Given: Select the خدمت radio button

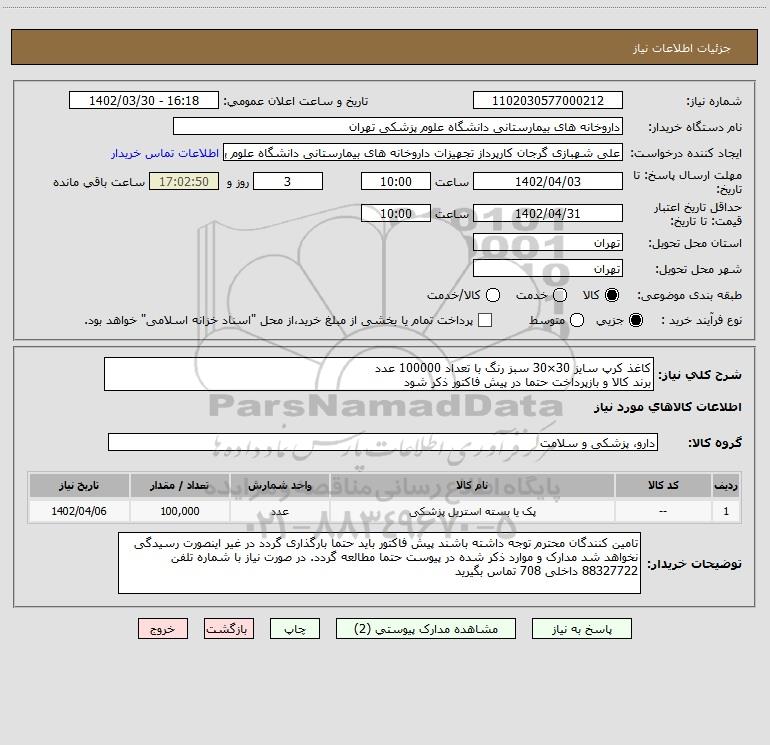Looking at the screenshot, I should tap(560, 295).
